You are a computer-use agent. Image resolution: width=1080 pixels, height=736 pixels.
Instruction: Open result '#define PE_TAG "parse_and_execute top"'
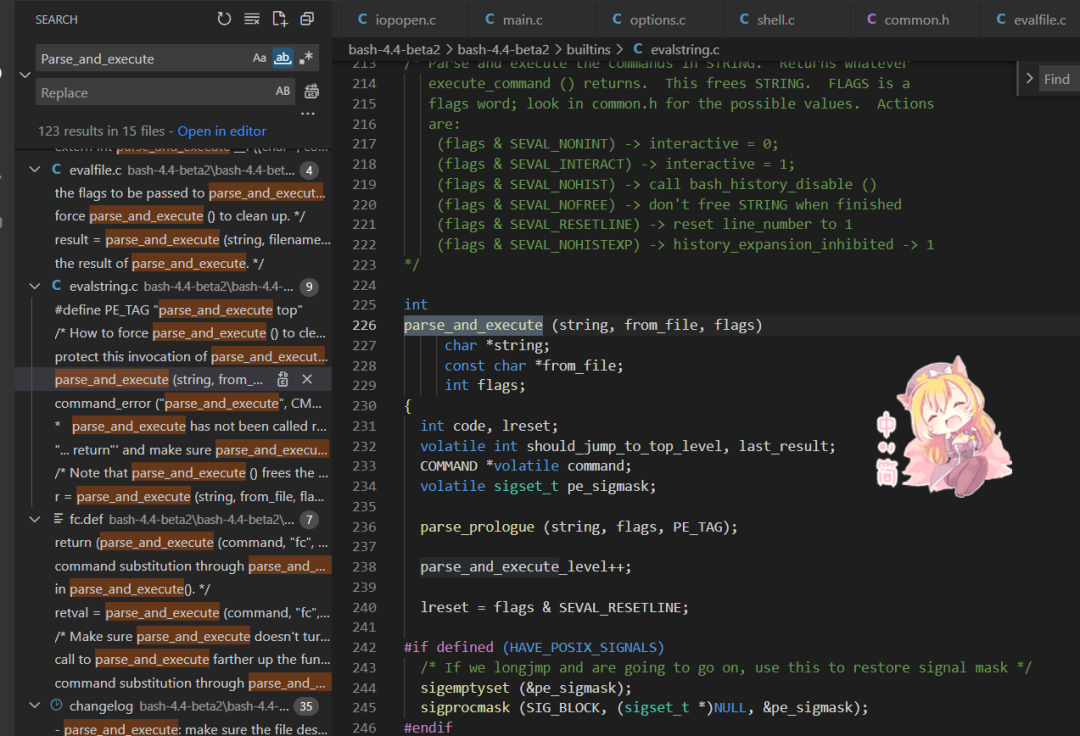(178, 310)
